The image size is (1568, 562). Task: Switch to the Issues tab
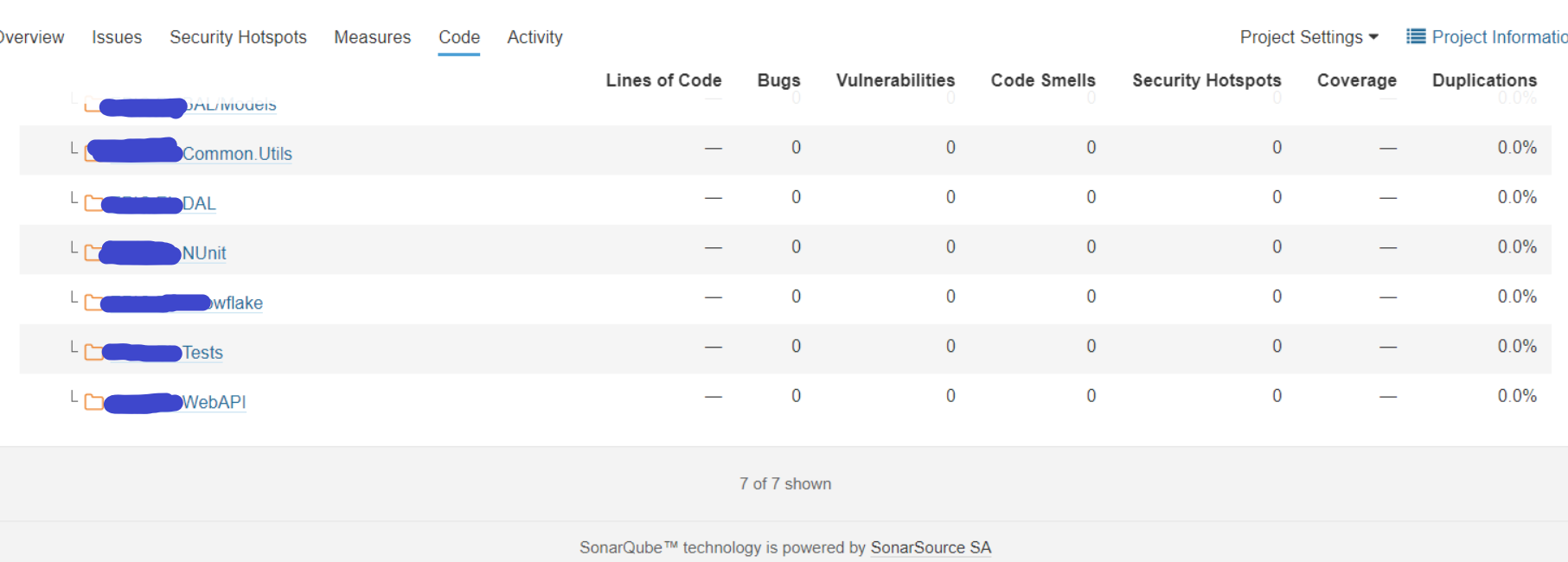[x=117, y=37]
